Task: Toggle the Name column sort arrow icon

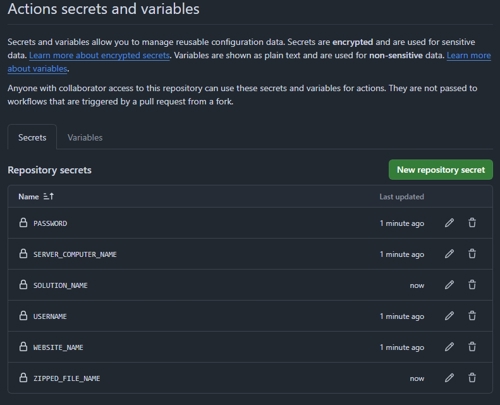Action: tap(49, 197)
